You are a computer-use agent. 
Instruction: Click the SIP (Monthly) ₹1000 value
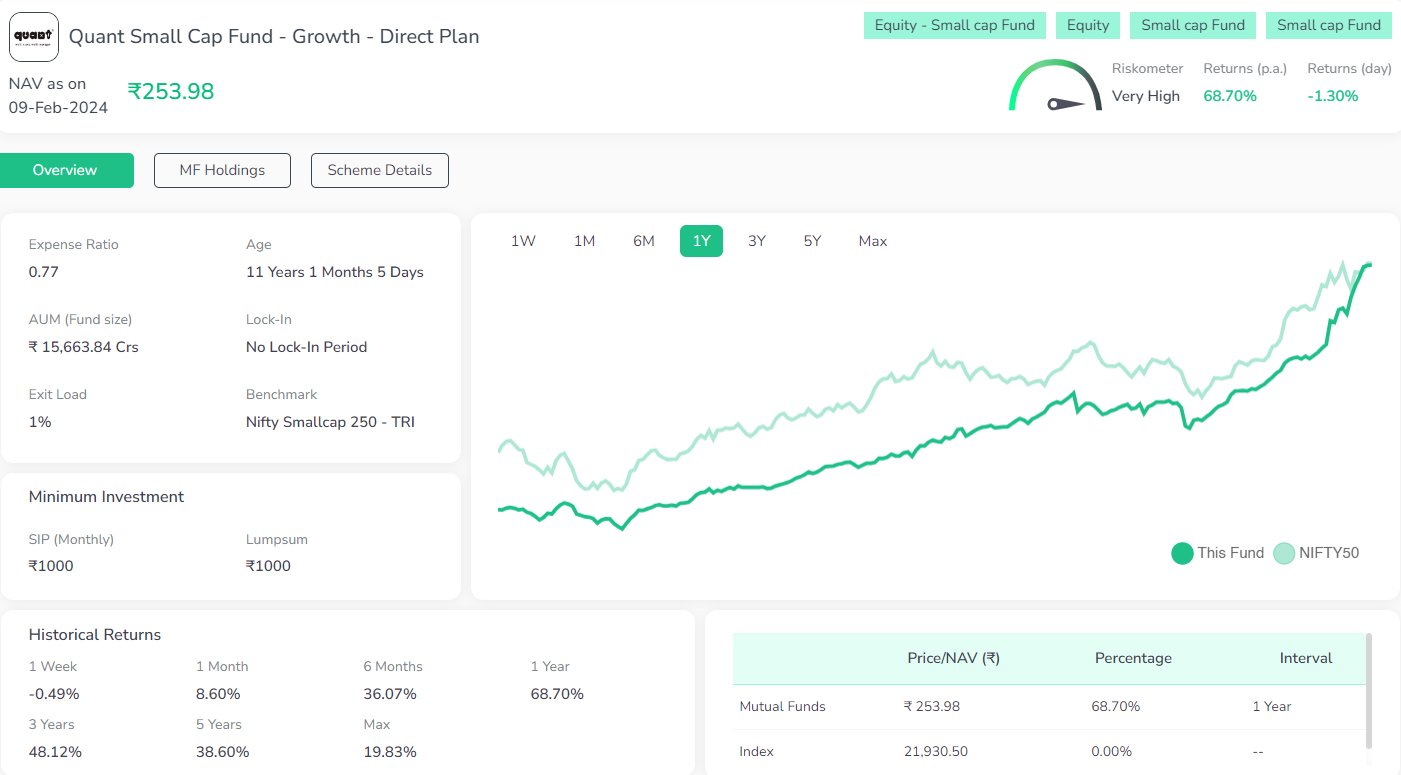[51, 566]
